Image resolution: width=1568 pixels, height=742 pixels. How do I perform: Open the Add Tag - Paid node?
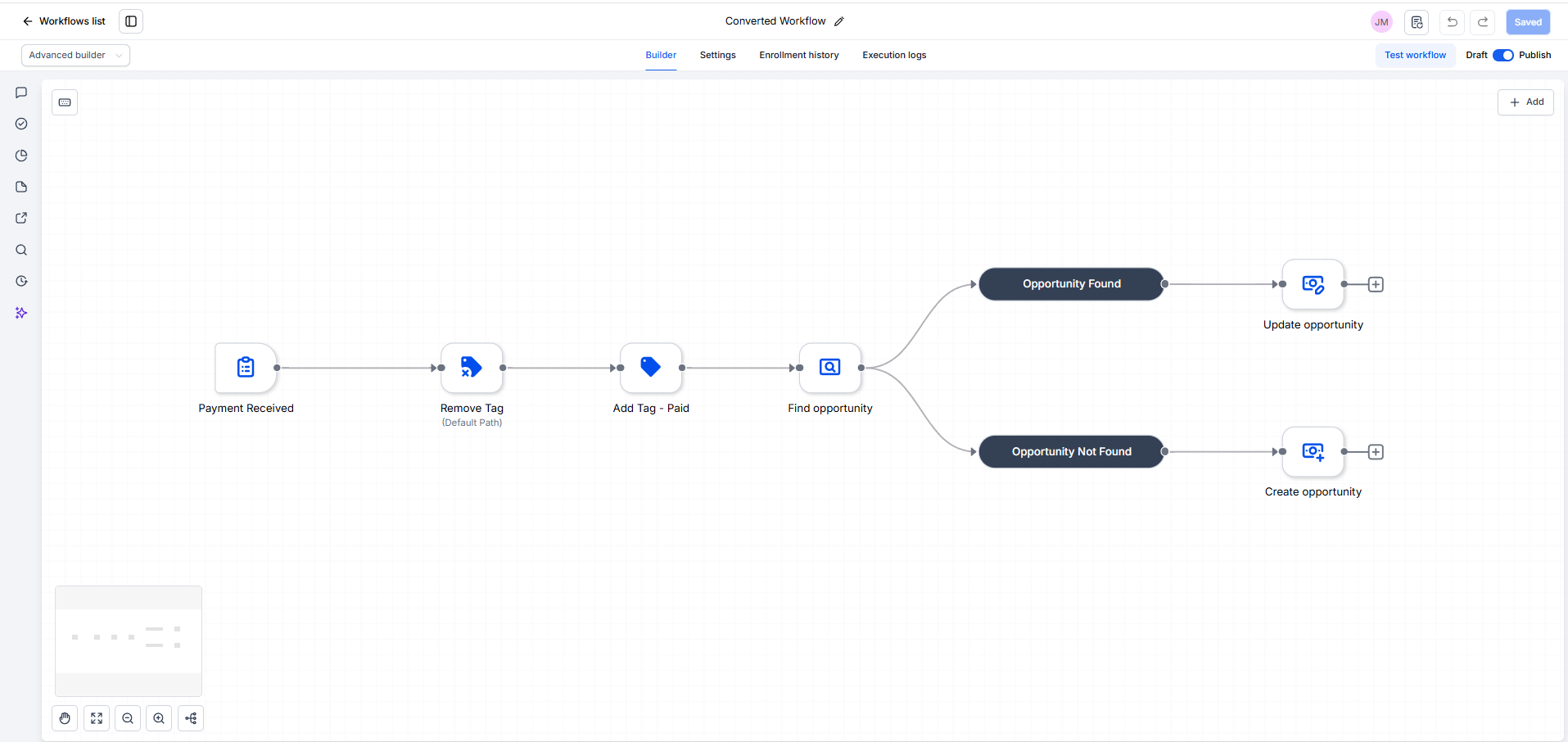point(651,368)
